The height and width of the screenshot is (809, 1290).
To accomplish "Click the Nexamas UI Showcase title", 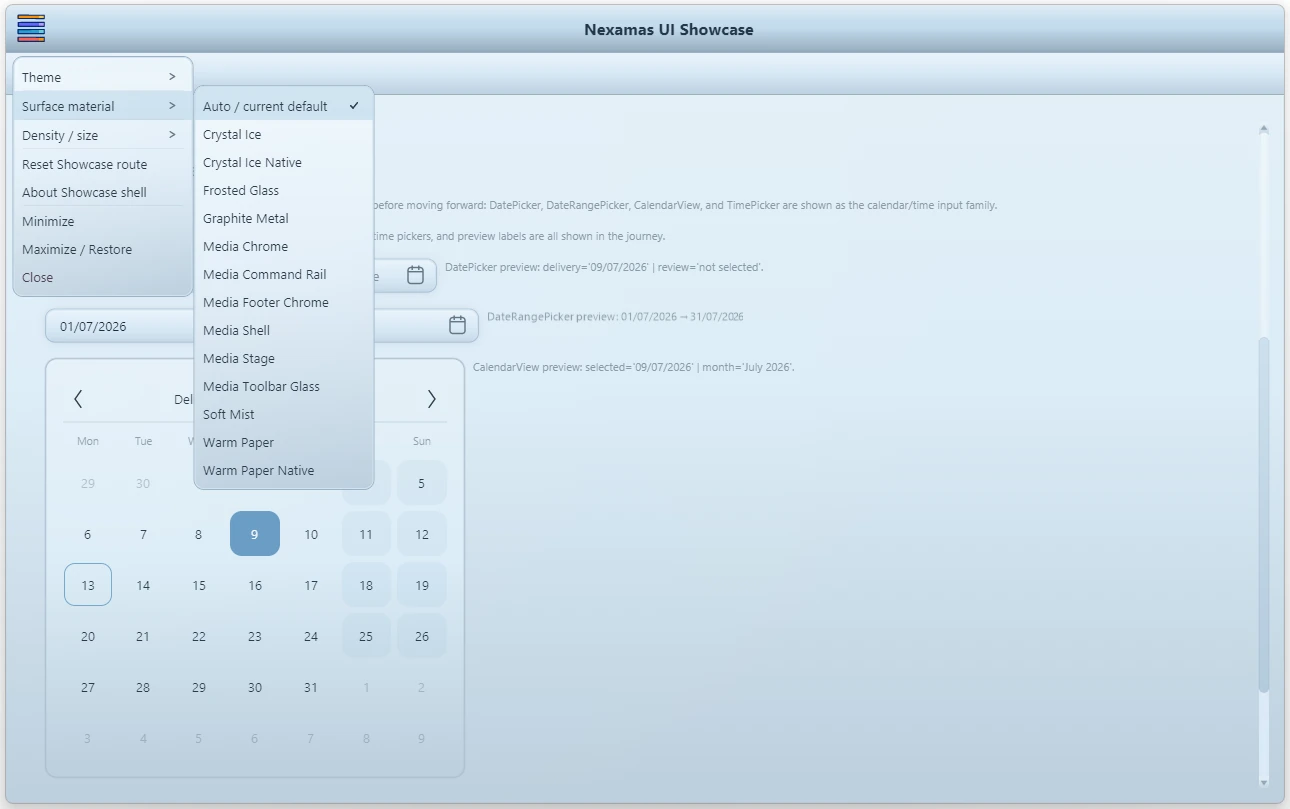I will pyautogui.click(x=669, y=29).
